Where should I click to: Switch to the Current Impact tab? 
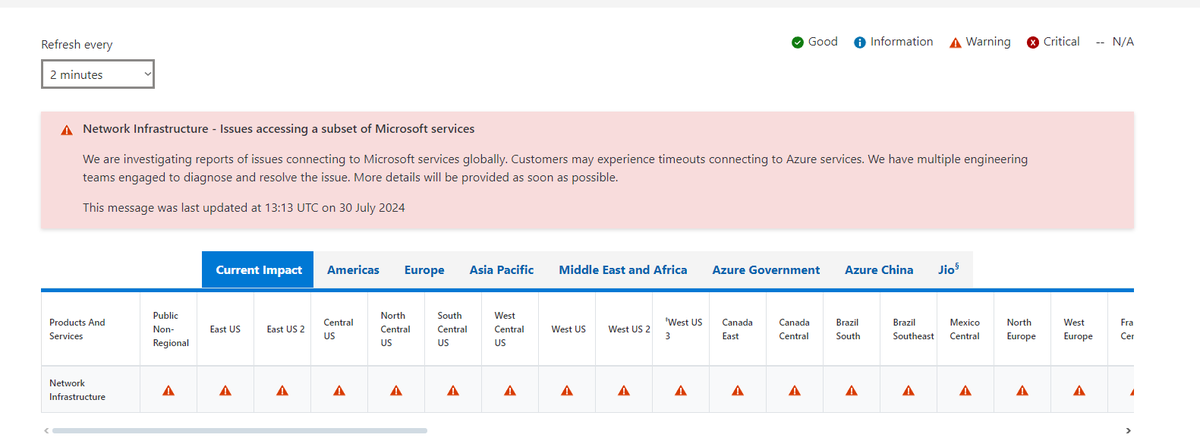click(x=258, y=270)
